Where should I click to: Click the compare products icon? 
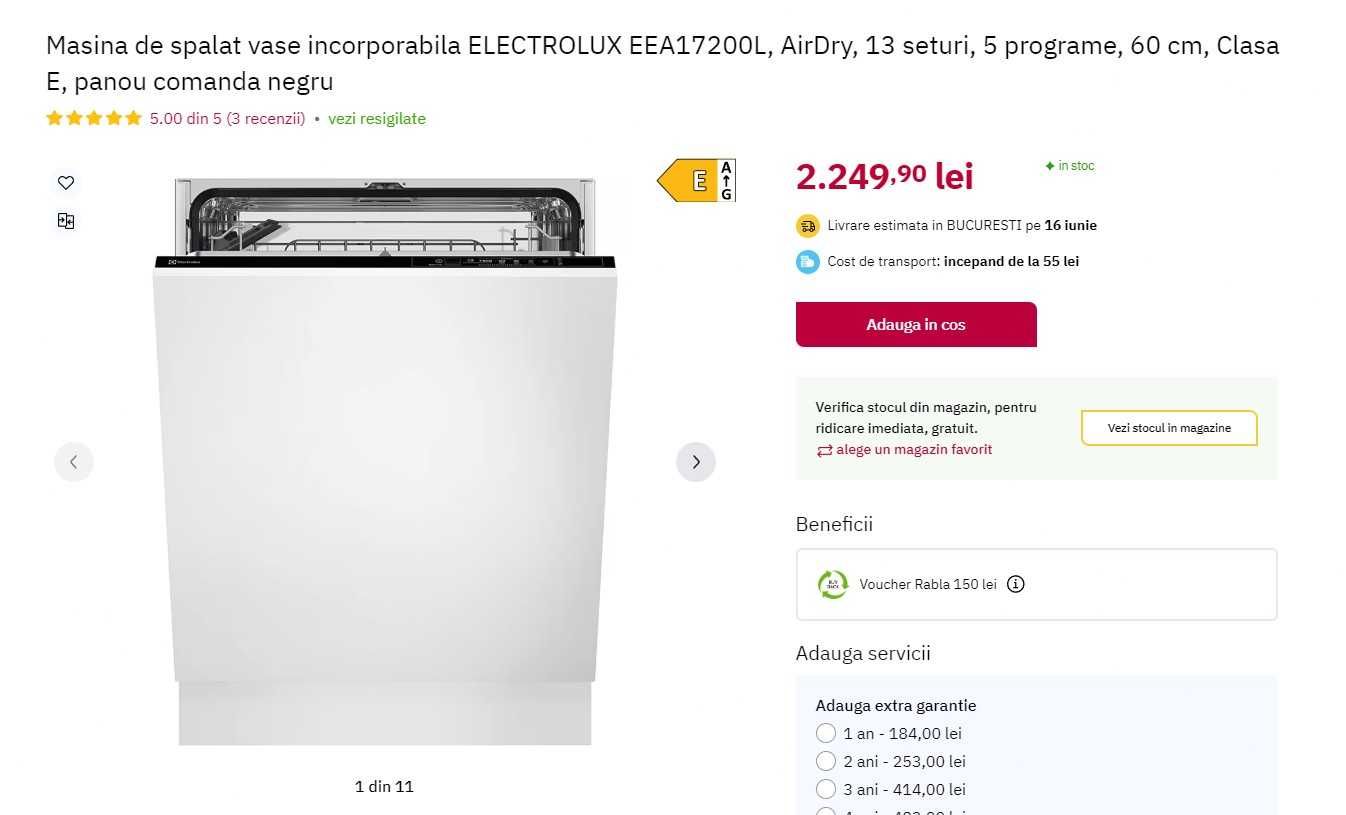point(66,221)
